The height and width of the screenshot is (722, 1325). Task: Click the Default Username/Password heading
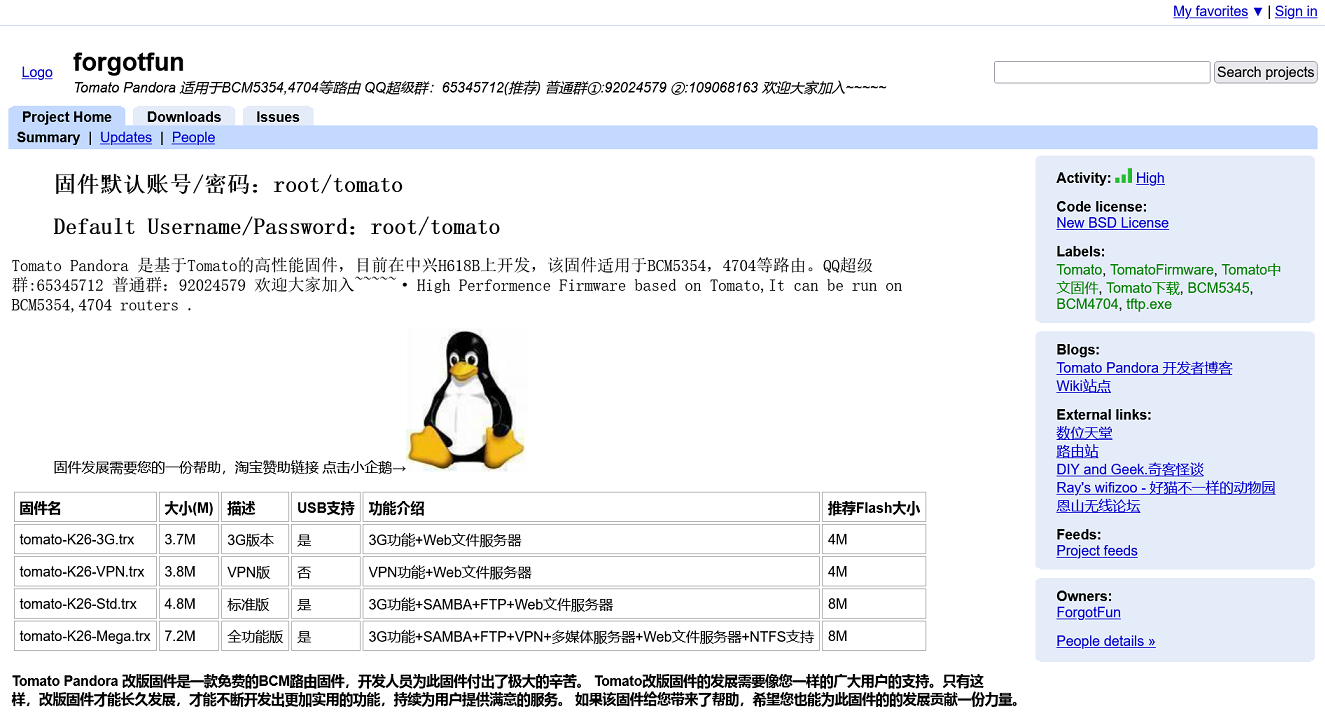pos(277,227)
